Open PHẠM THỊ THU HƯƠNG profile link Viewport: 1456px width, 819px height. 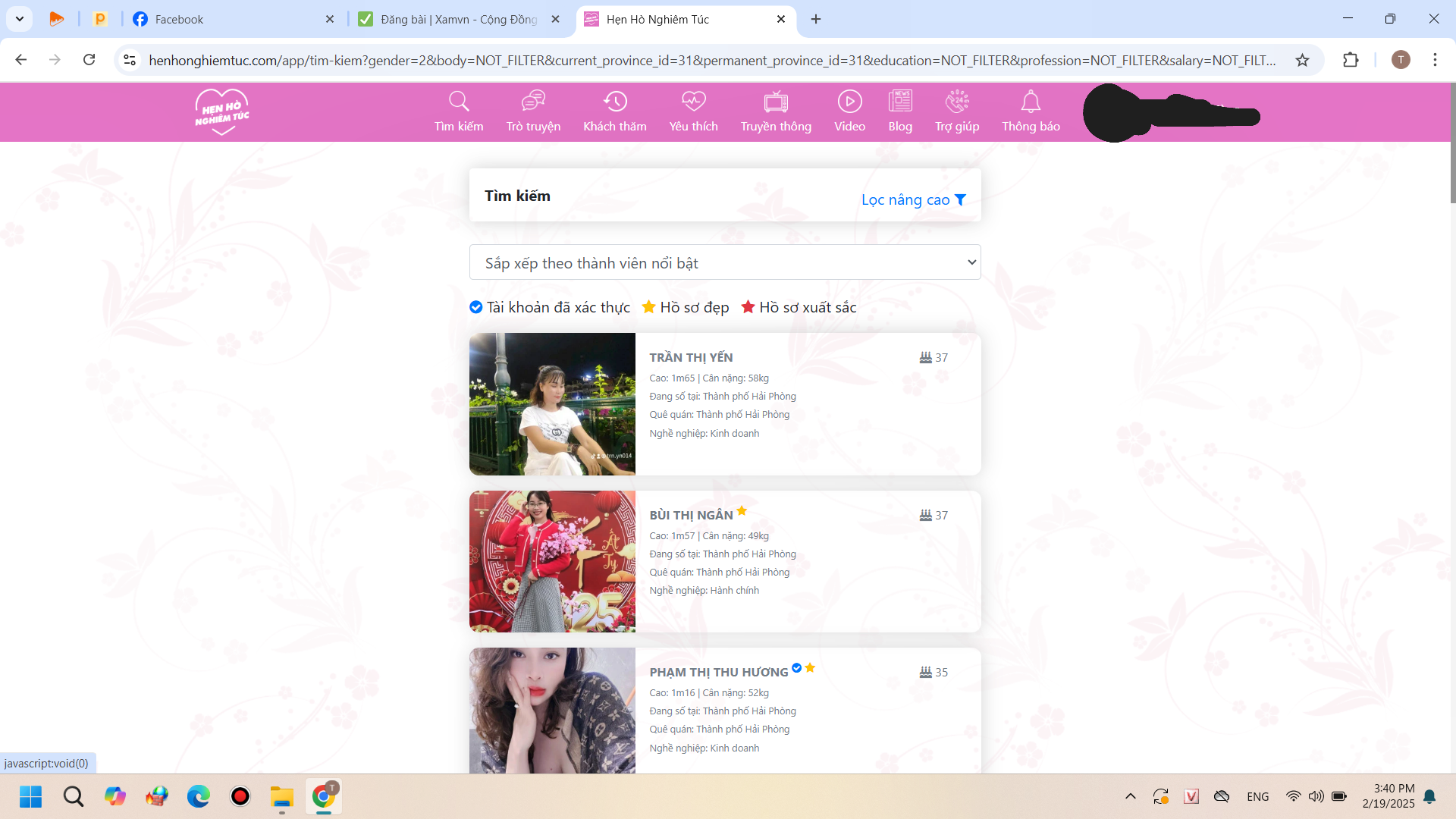pyautogui.click(x=718, y=672)
